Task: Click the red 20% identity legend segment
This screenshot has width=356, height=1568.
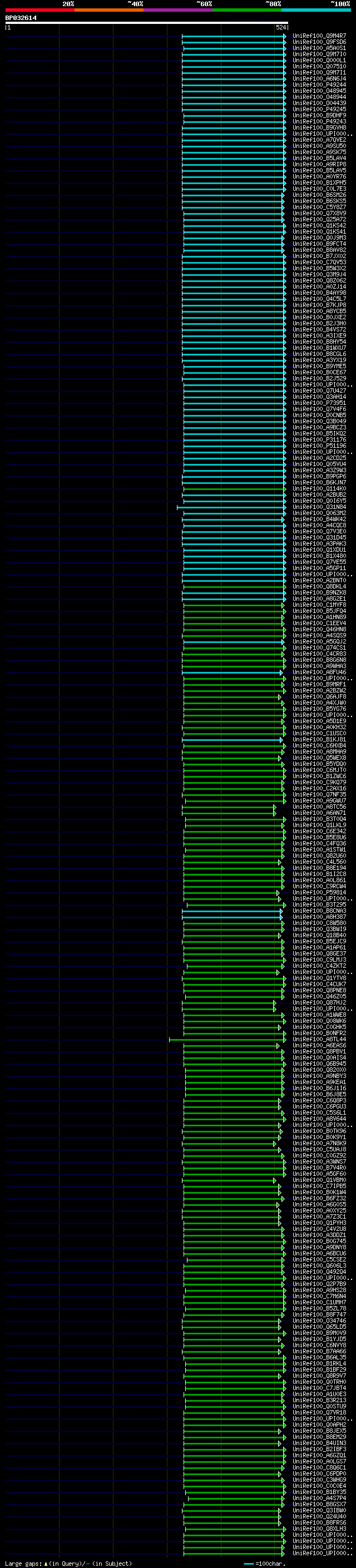Action: 39,10
